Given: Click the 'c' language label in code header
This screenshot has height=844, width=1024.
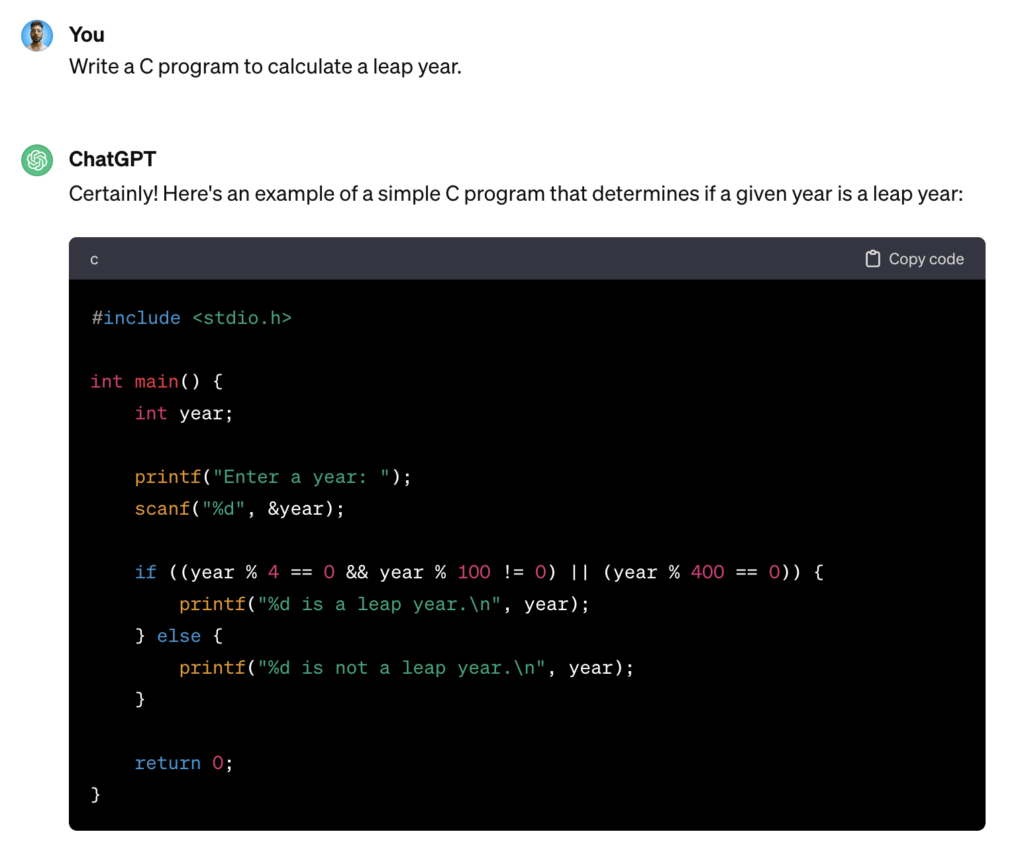Looking at the screenshot, I should click(94, 260).
